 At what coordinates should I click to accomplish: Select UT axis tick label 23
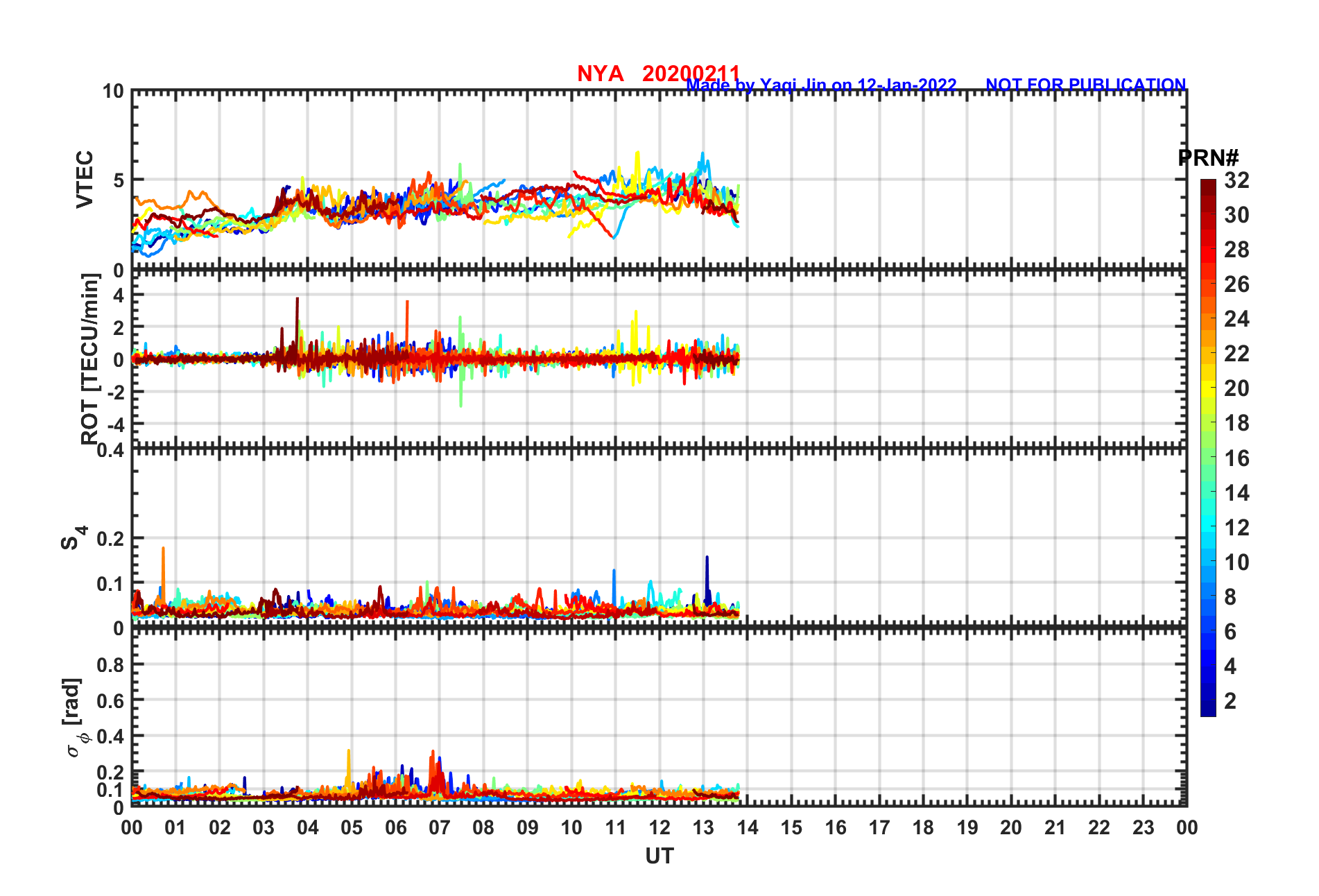1143,827
